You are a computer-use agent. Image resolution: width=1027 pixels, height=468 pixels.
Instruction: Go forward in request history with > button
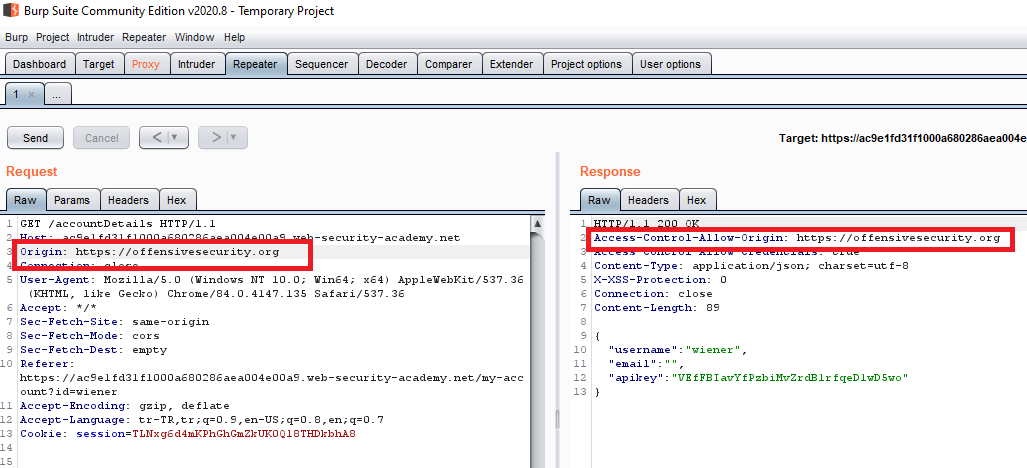(x=216, y=137)
